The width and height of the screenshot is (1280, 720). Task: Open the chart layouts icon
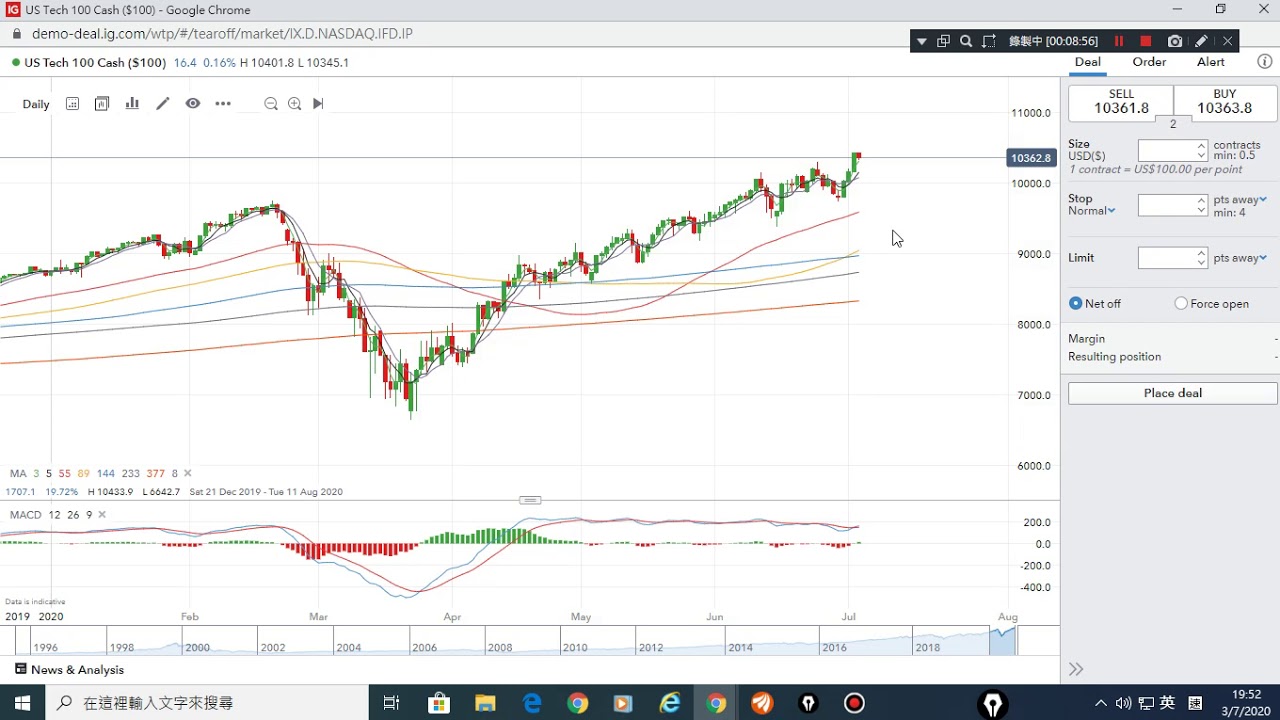[101, 104]
